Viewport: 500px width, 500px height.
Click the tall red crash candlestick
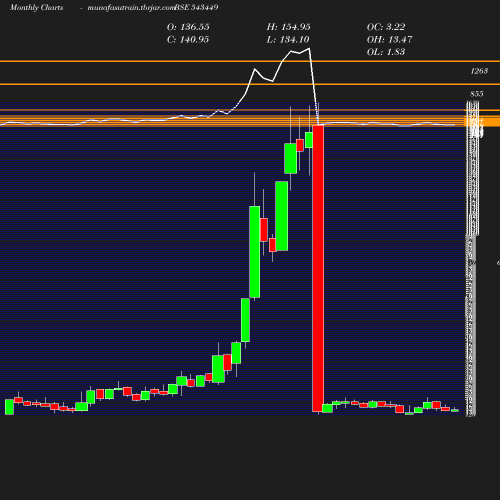coord(318,268)
